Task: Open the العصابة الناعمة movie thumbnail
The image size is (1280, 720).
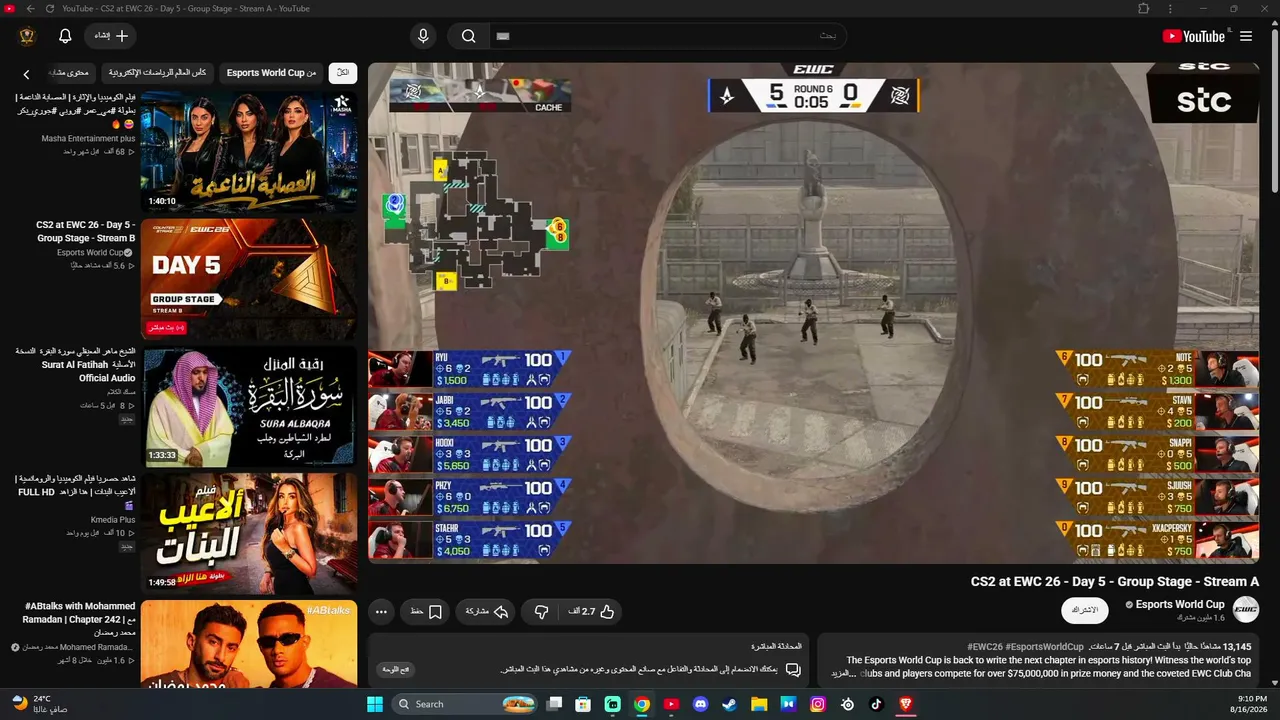Action: pos(249,152)
